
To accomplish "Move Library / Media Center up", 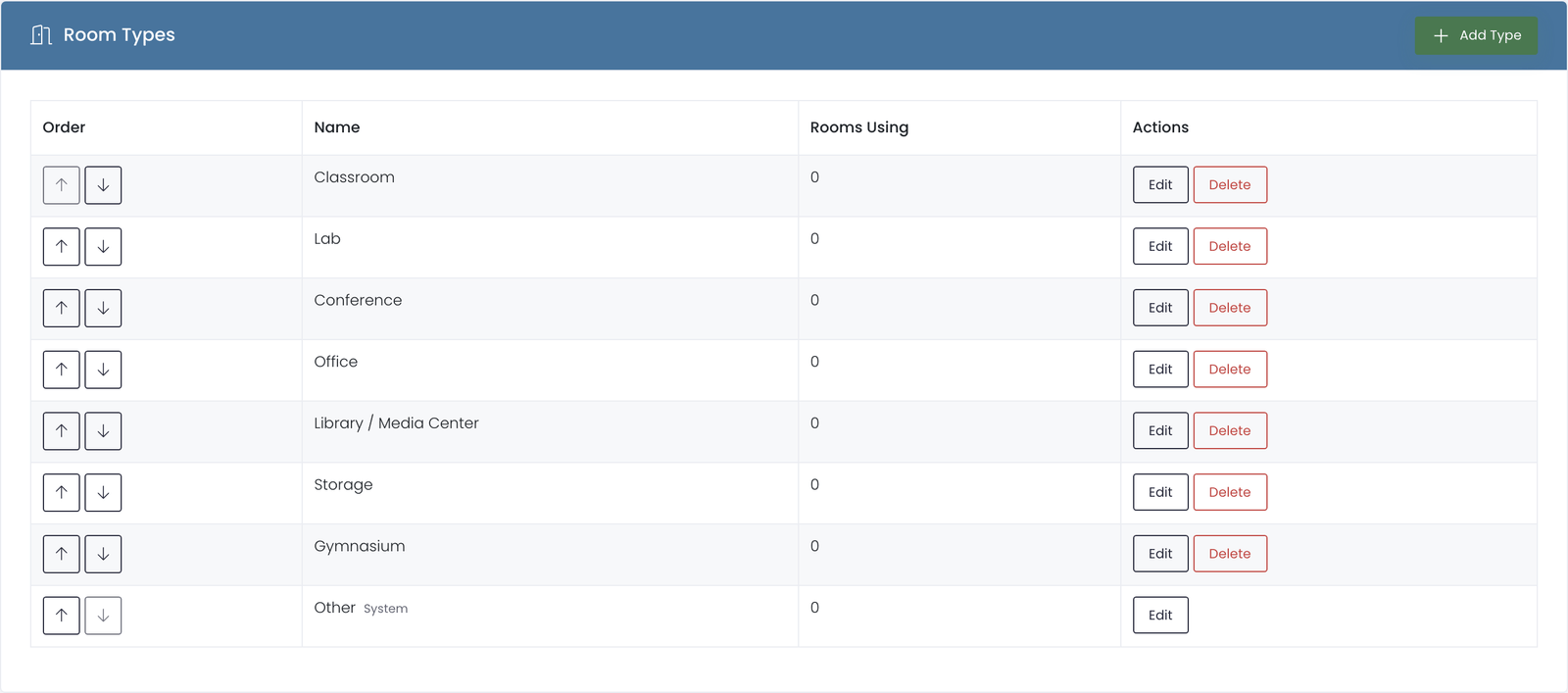I will click(x=62, y=431).
